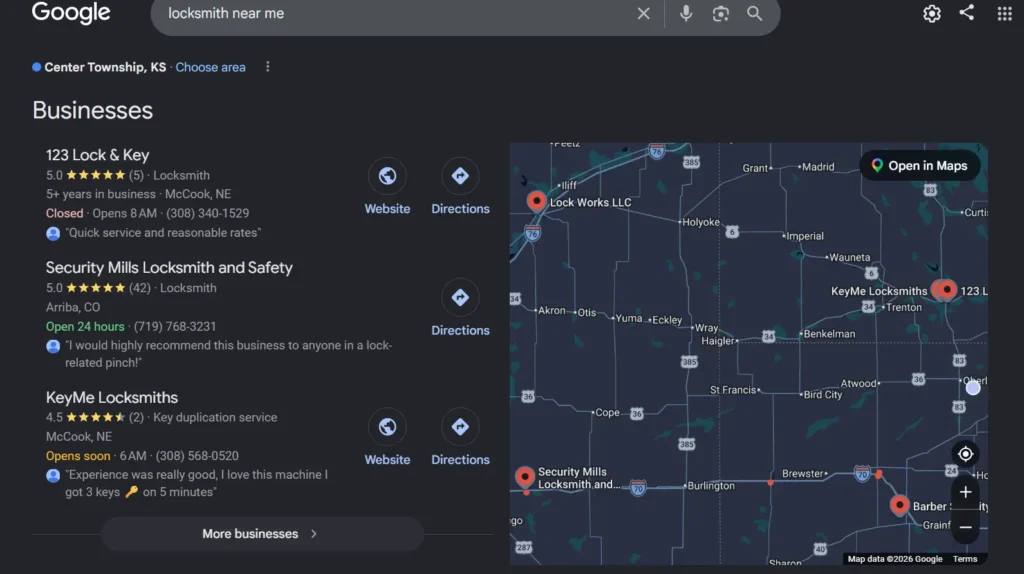Click the Center Township, KS location text
This screenshot has height=574, width=1024.
click(105, 67)
